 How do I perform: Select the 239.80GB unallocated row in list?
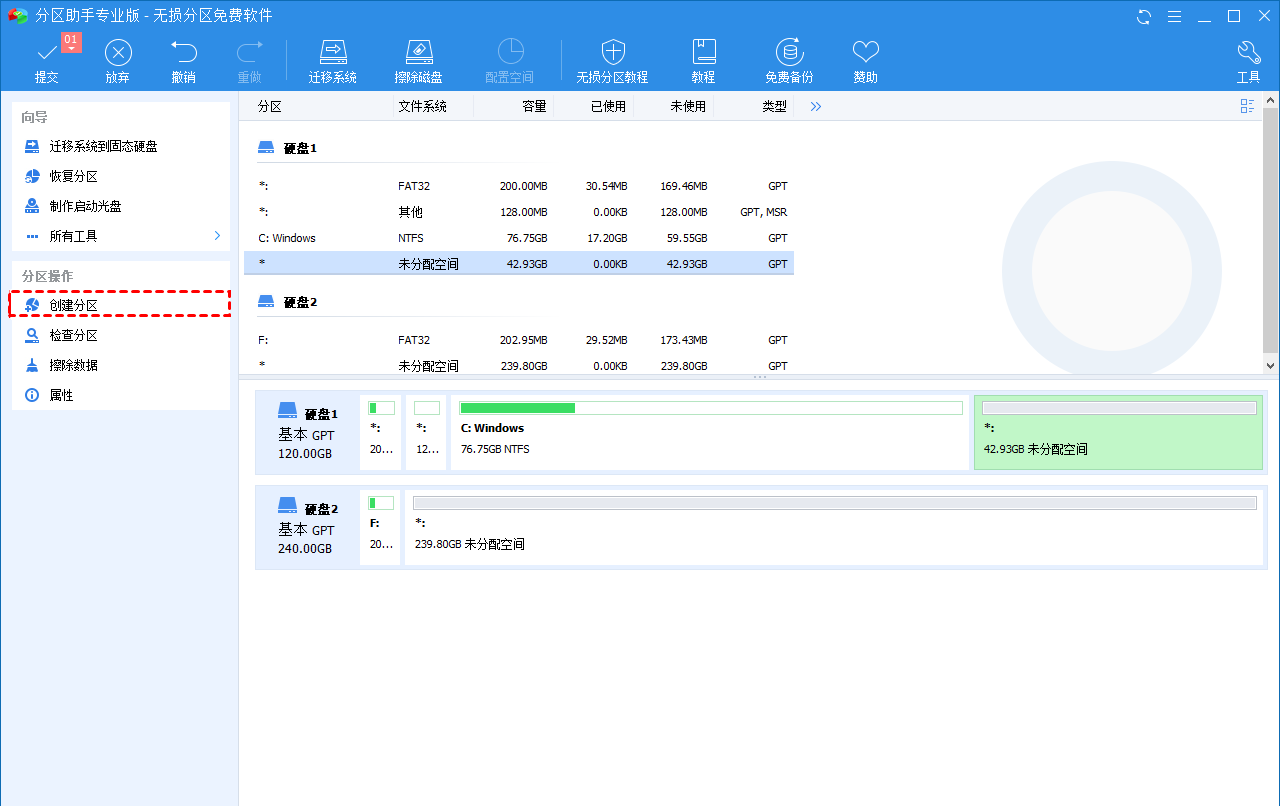(518, 366)
